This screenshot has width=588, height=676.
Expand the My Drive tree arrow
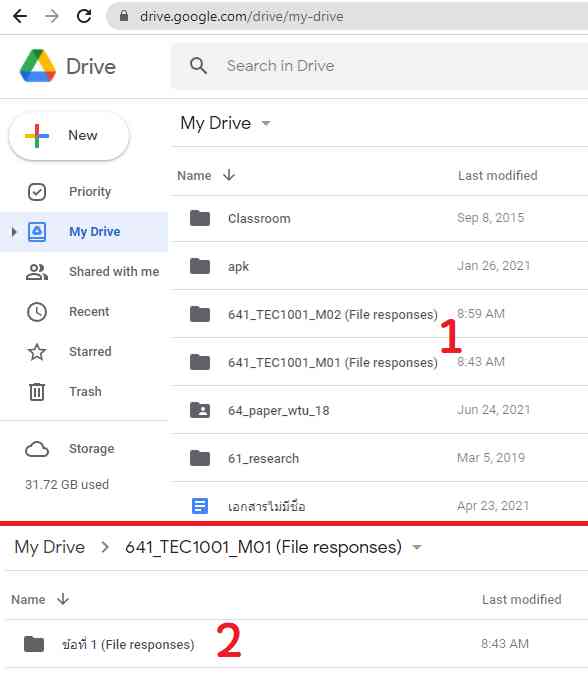[x=14, y=232]
